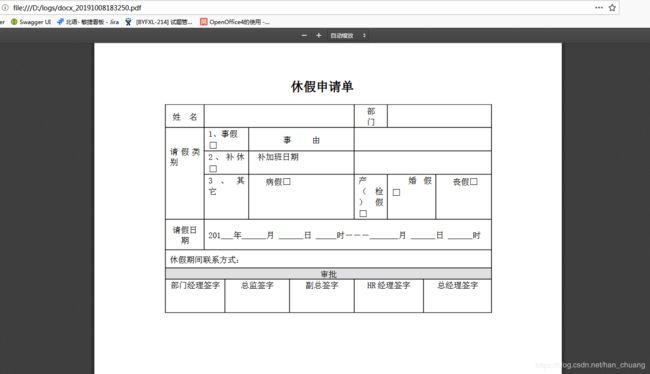650x374 pixels.
Task: Zoom out with the minus button
Action: click(304, 36)
